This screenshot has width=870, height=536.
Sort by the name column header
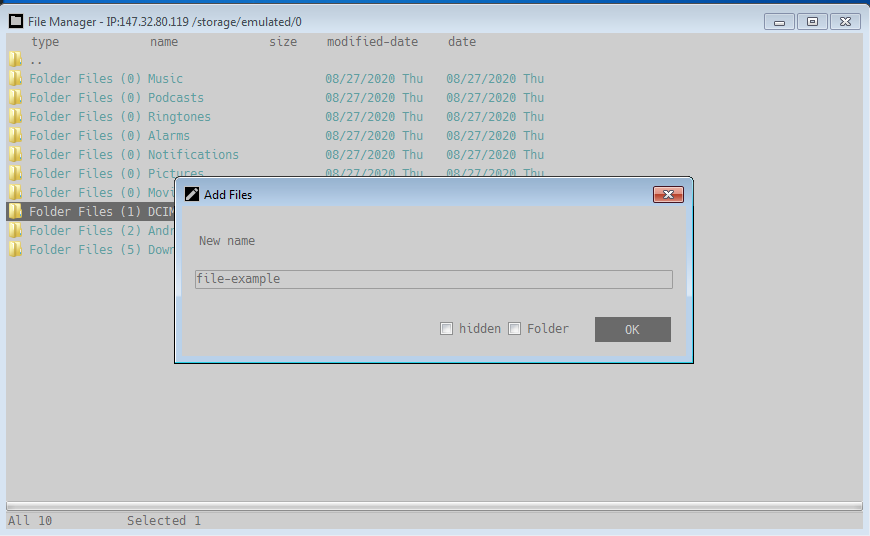click(164, 42)
